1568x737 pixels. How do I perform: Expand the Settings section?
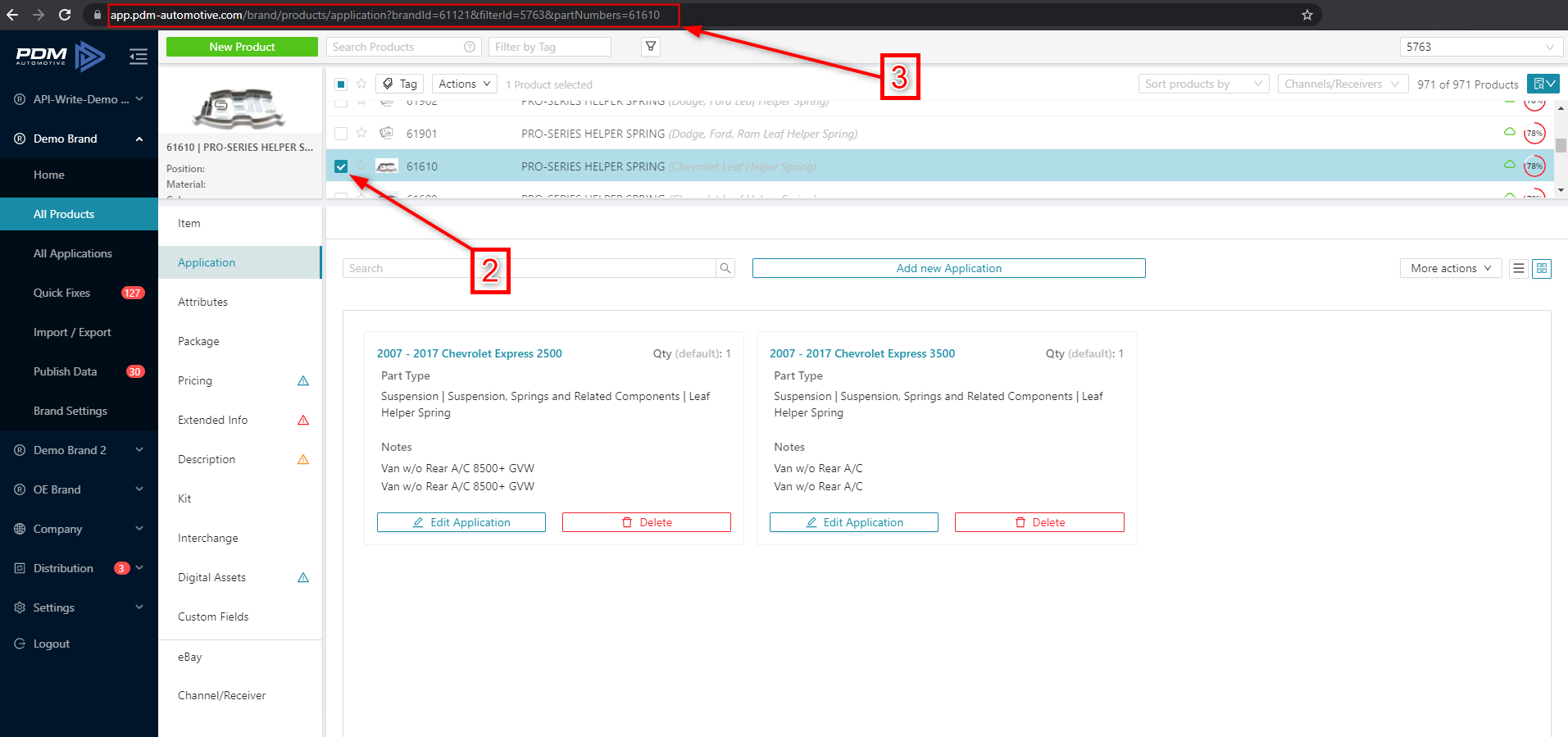pos(79,607)
